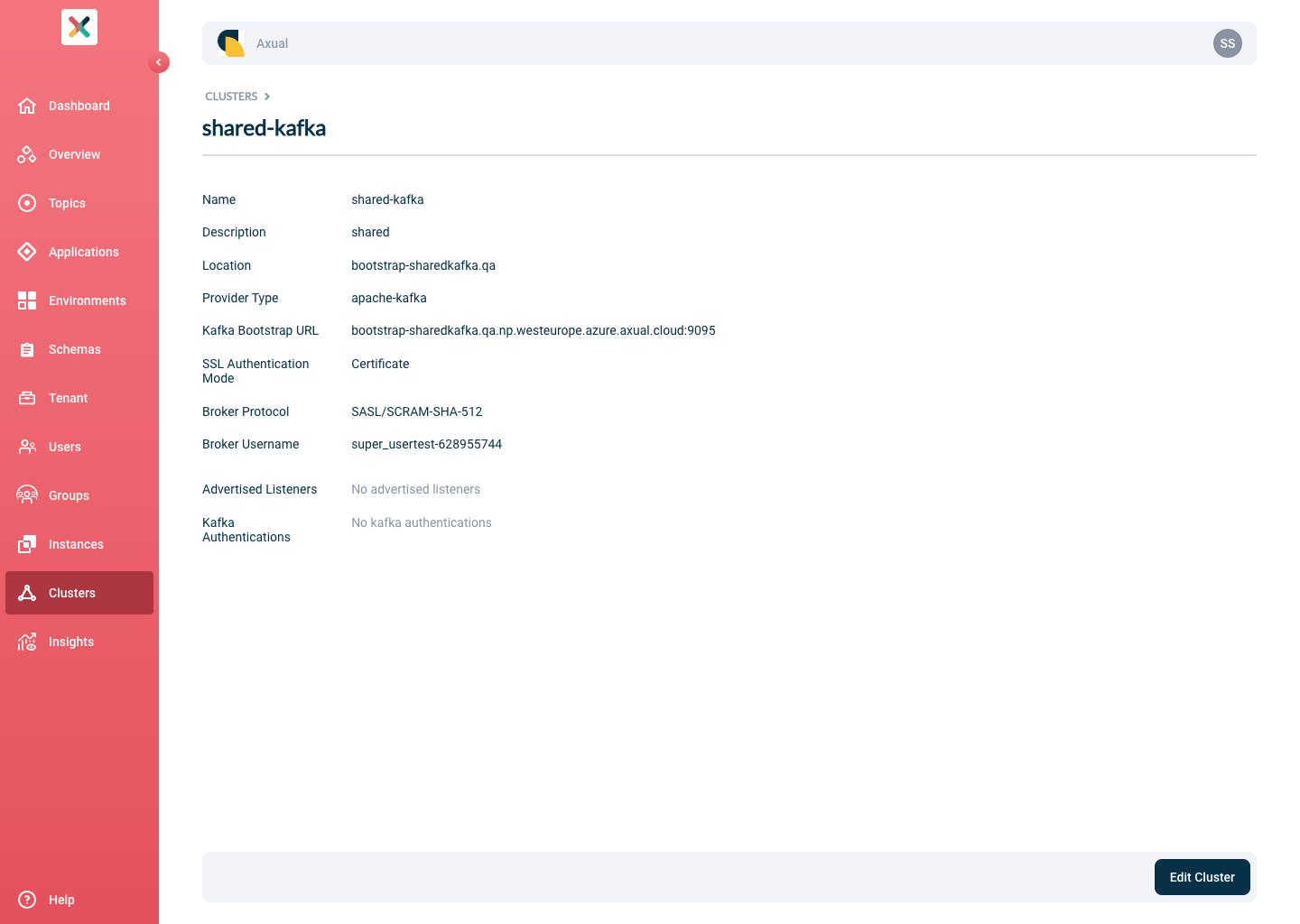Open the Instances label in sidebar

point(76,544)
